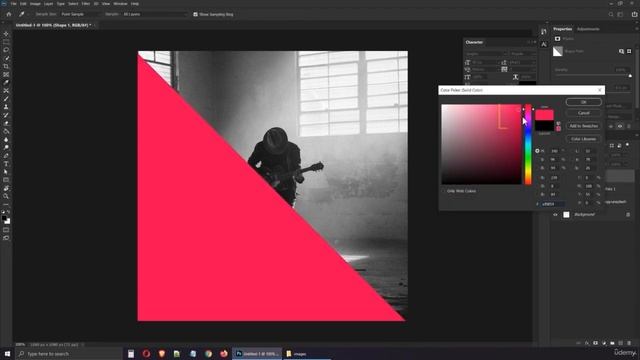640x360 pixels.
Task: Click foreground color swatch in toolbar
Action: click(4, 219)
